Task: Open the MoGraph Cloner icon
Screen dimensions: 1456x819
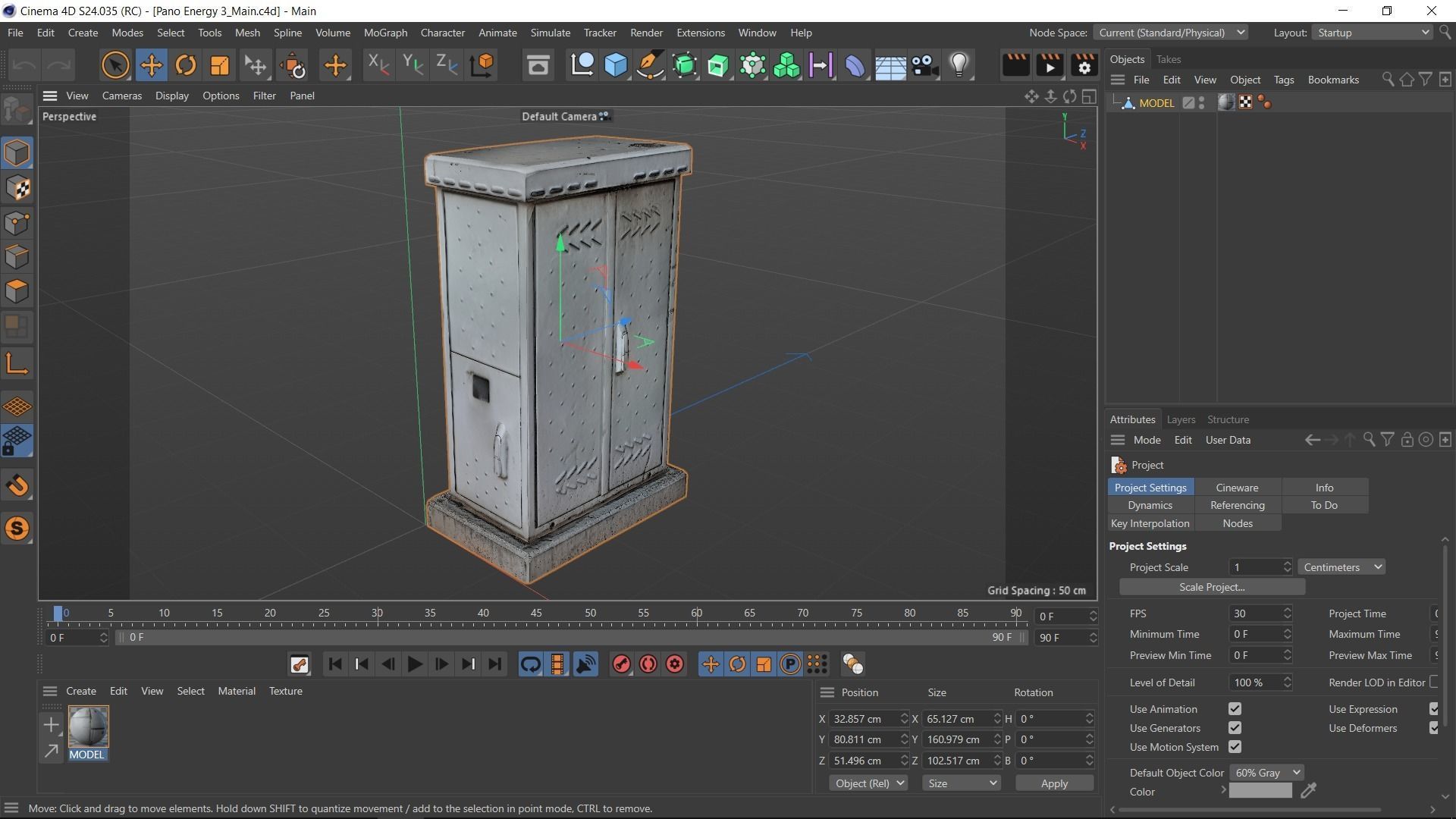Action: (x=786, y=65)
